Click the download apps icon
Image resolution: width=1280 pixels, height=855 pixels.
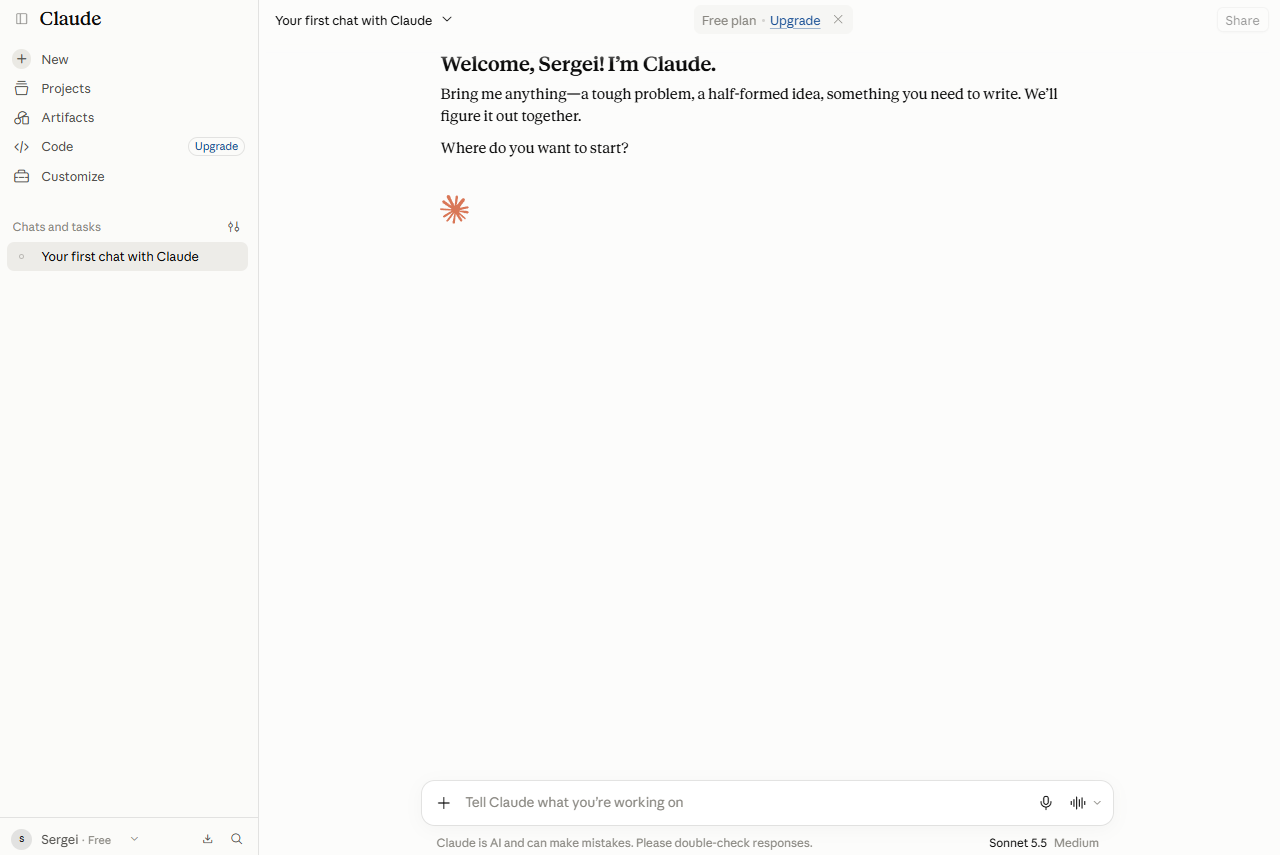208,839
